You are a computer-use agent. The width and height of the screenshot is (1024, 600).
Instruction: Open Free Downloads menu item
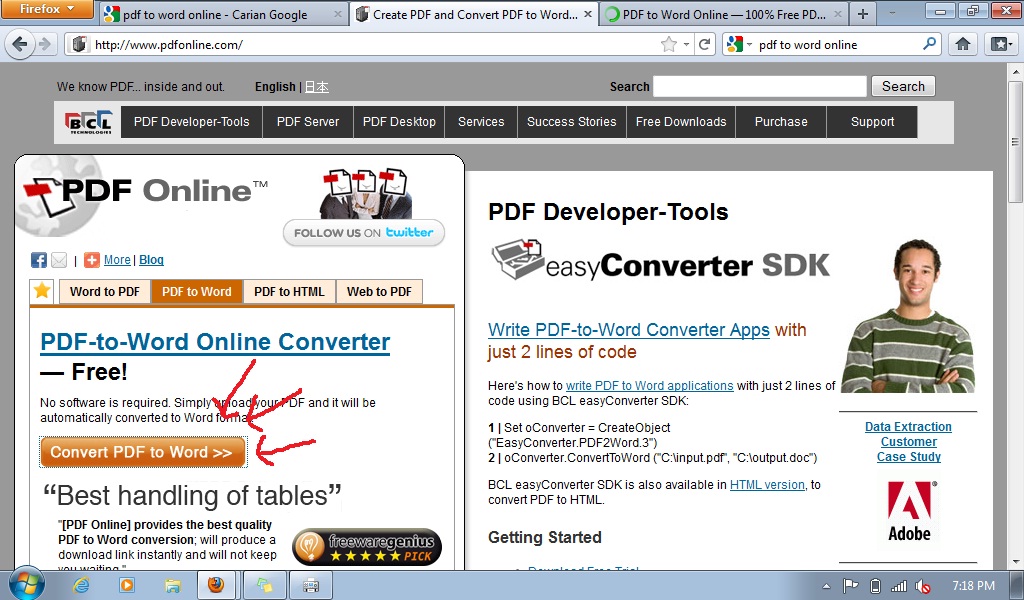point(681,122)
